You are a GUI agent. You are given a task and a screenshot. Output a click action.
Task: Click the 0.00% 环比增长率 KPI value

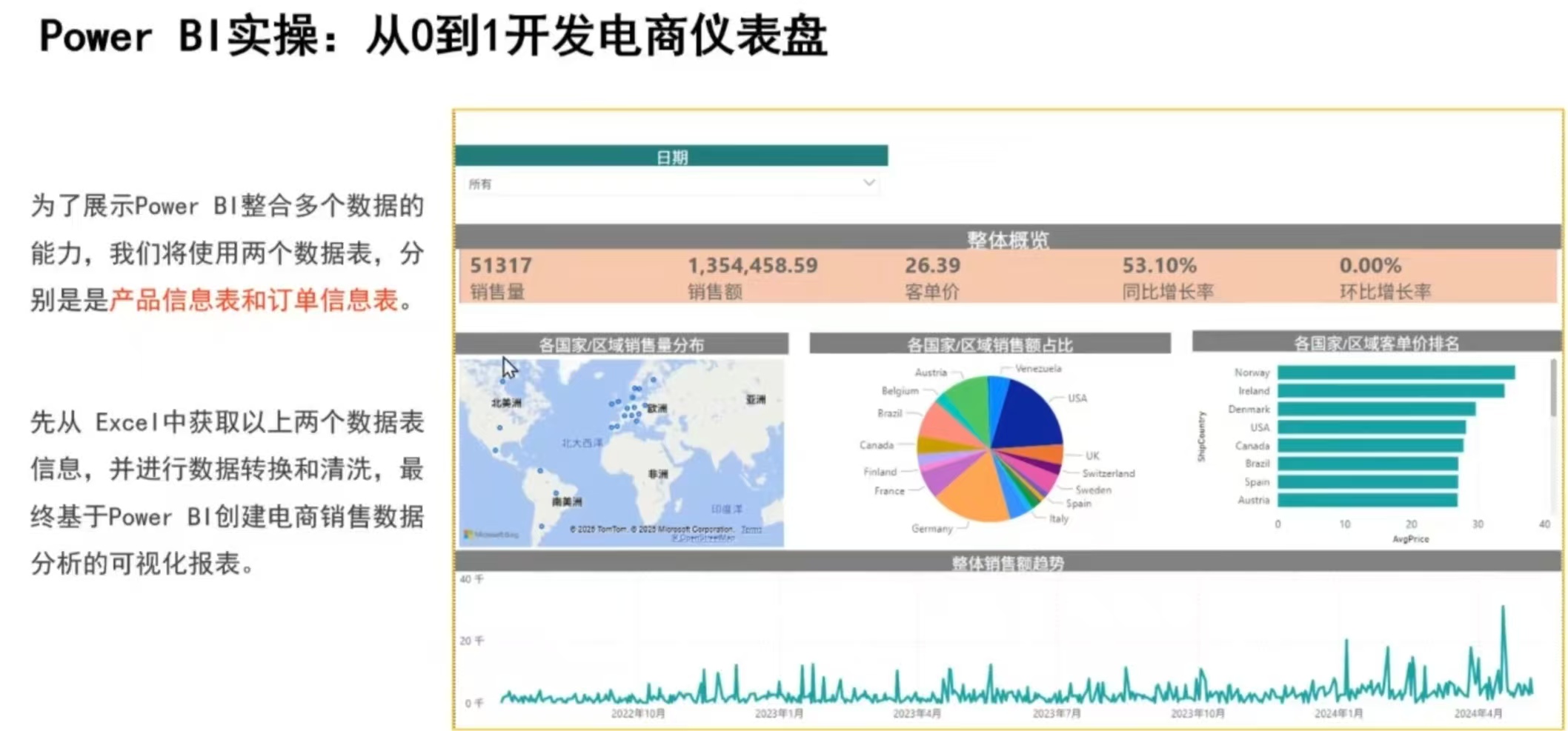click(1370, 265)
